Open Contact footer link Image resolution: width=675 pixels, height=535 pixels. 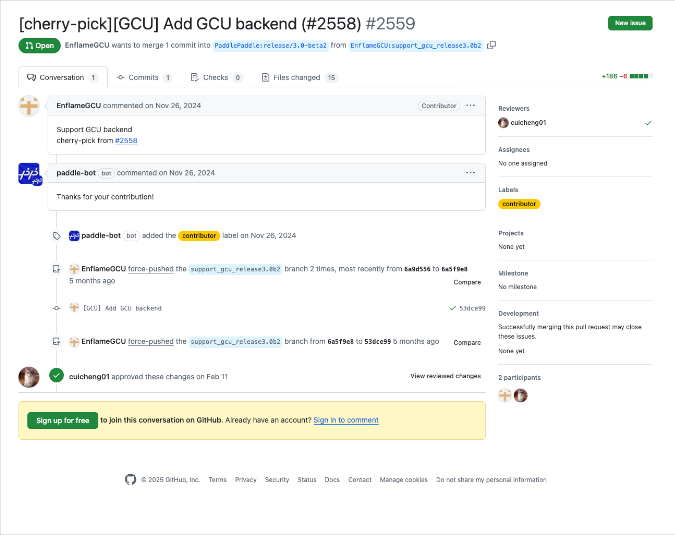coord(359,480)
